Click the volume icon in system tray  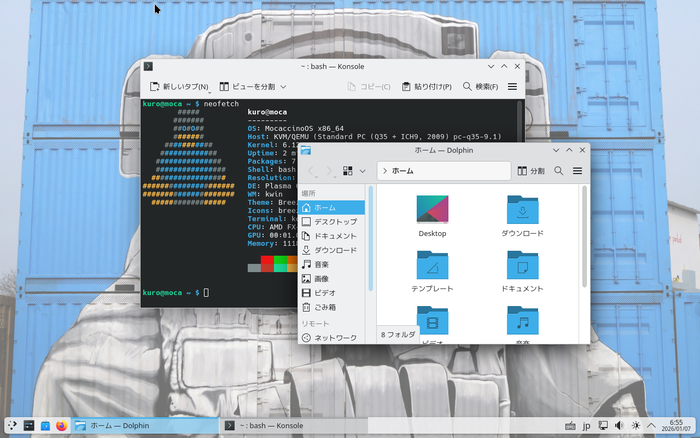click(620, 425)
